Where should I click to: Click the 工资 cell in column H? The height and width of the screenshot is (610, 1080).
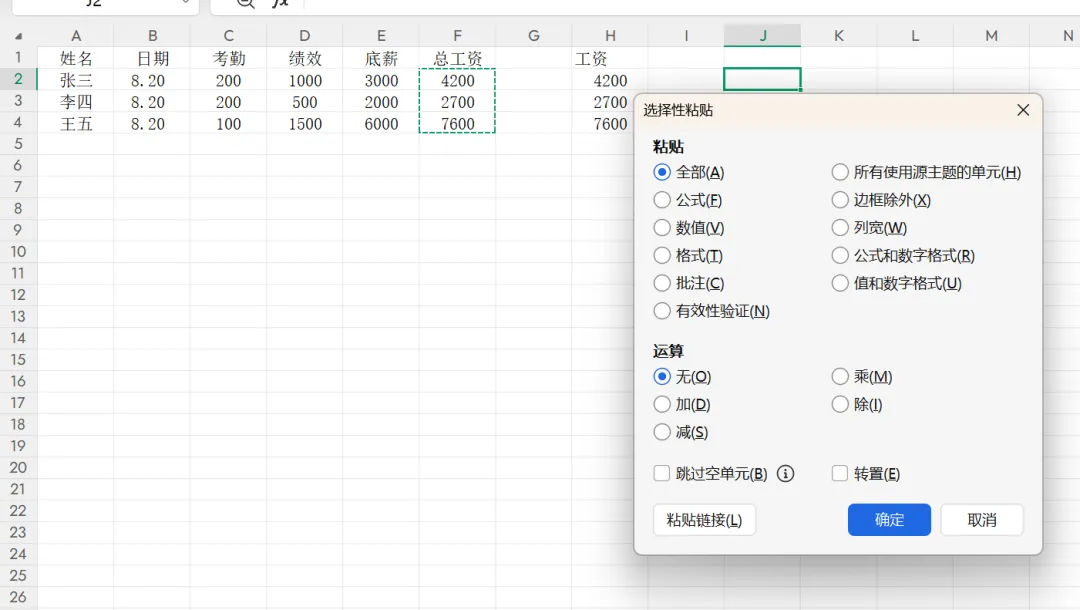[x=610, y=59]
